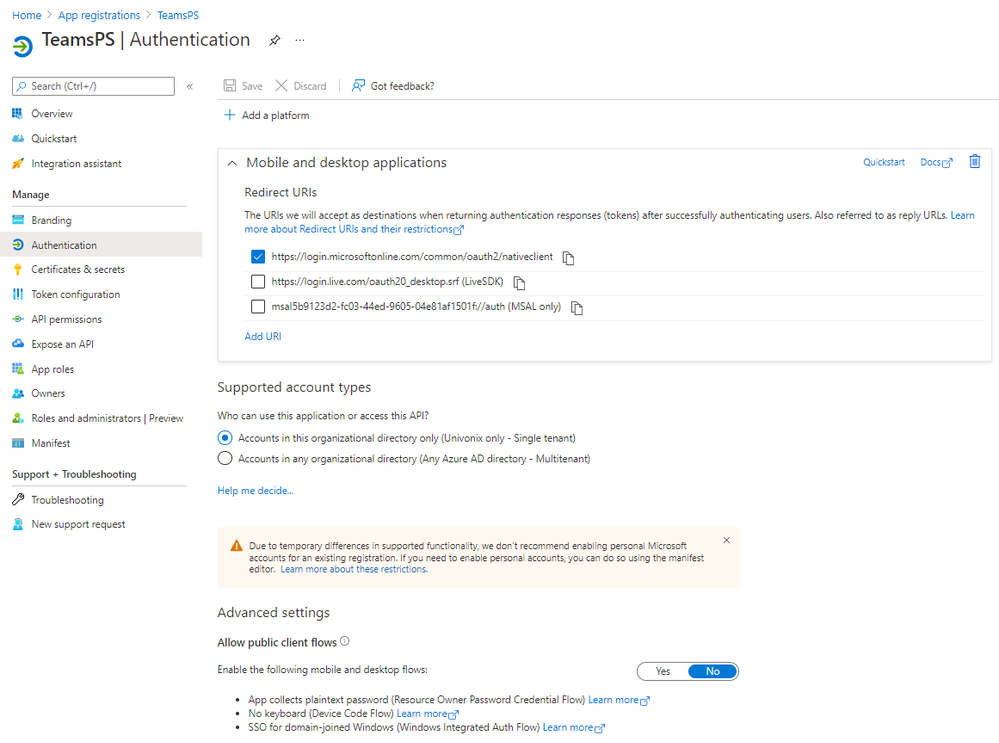
Task: Select Accounts in any organizational directory Multitenant
Action: (x=225, y=458)
